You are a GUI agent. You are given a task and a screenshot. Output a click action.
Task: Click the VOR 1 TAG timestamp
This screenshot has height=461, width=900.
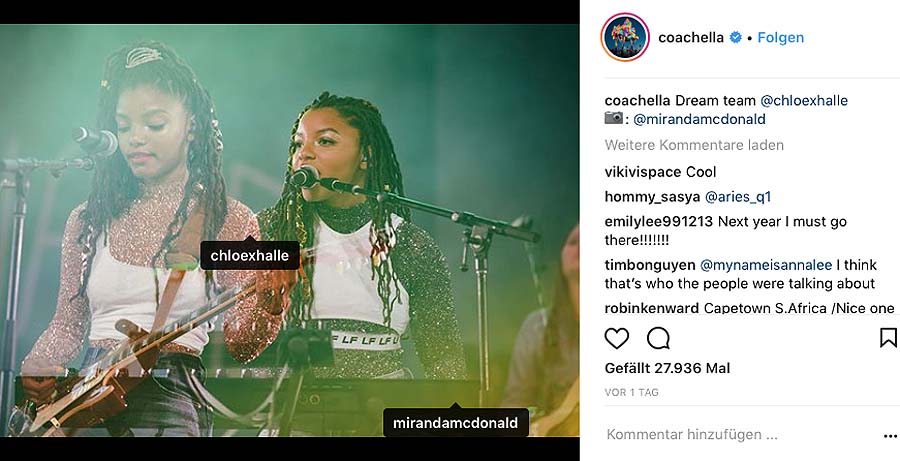631,393
